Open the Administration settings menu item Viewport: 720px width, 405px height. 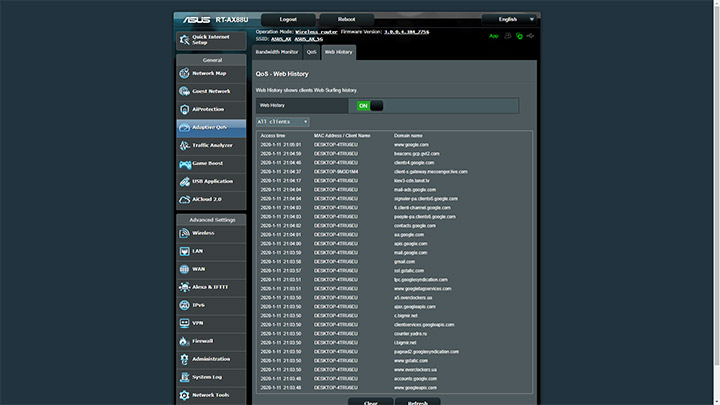point(210,359)
